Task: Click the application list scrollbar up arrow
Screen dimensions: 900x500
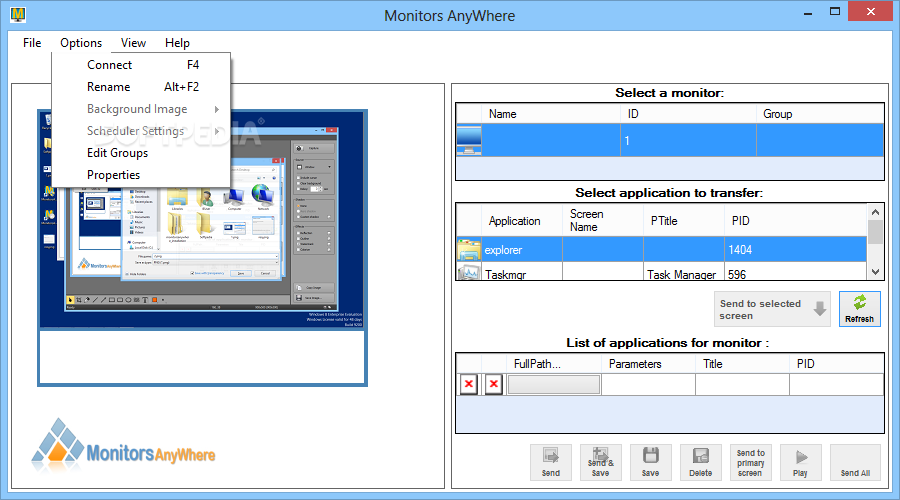Action: pos(875,212)
